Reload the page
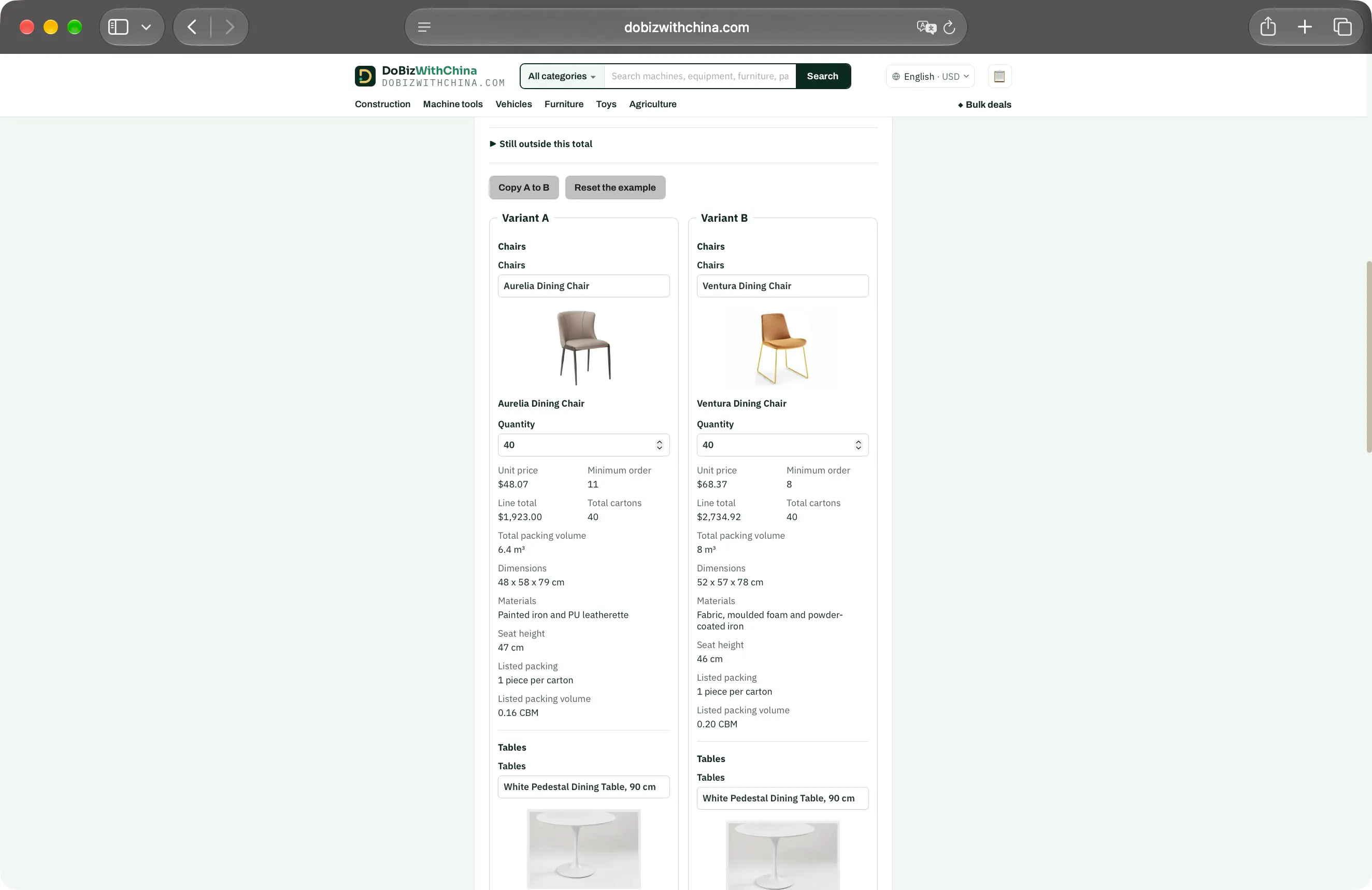Viewport: 1372px width, 890px height. pos(949,27)
